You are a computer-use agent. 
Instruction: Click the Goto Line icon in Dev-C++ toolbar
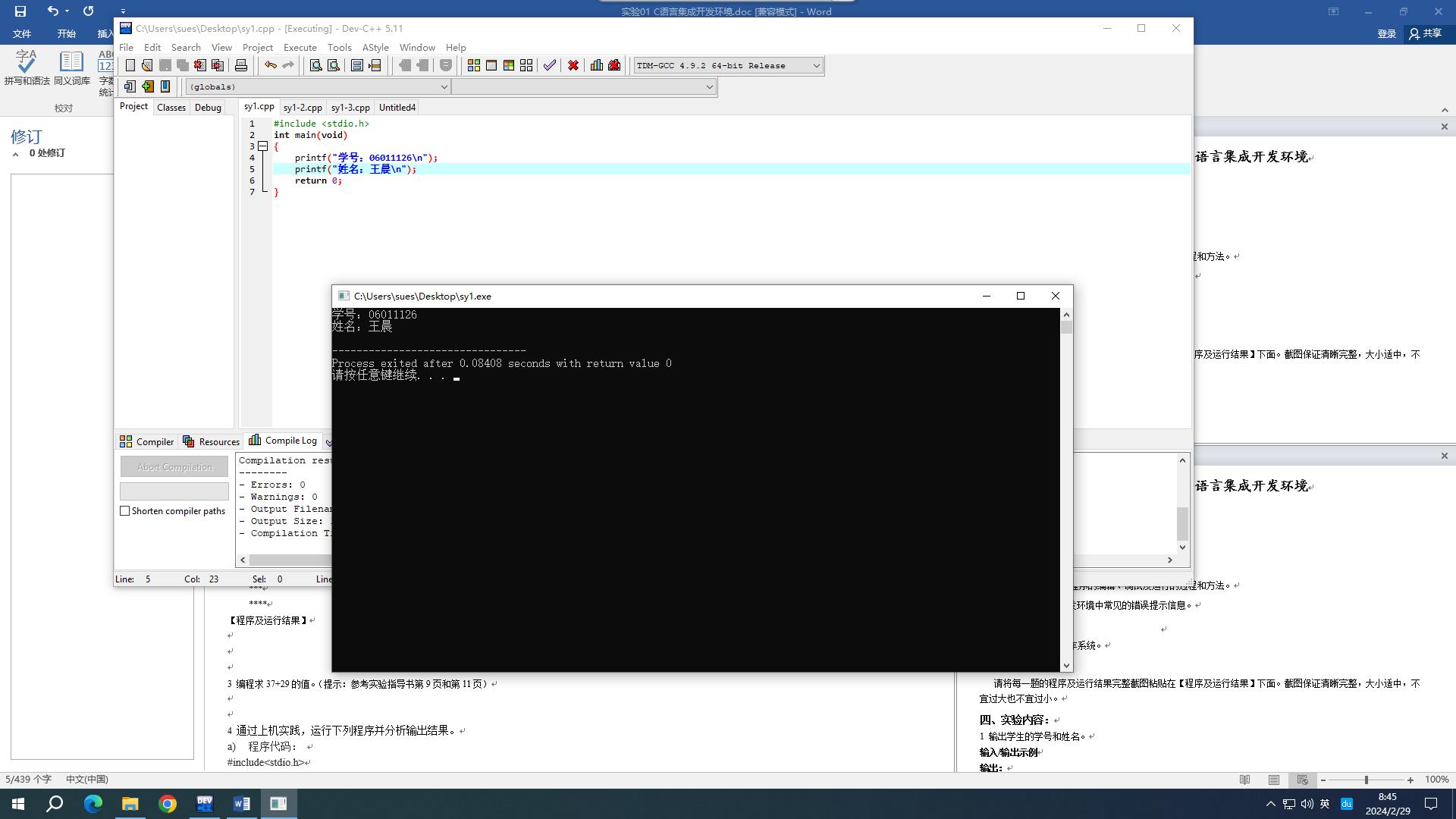pos(375,66)
